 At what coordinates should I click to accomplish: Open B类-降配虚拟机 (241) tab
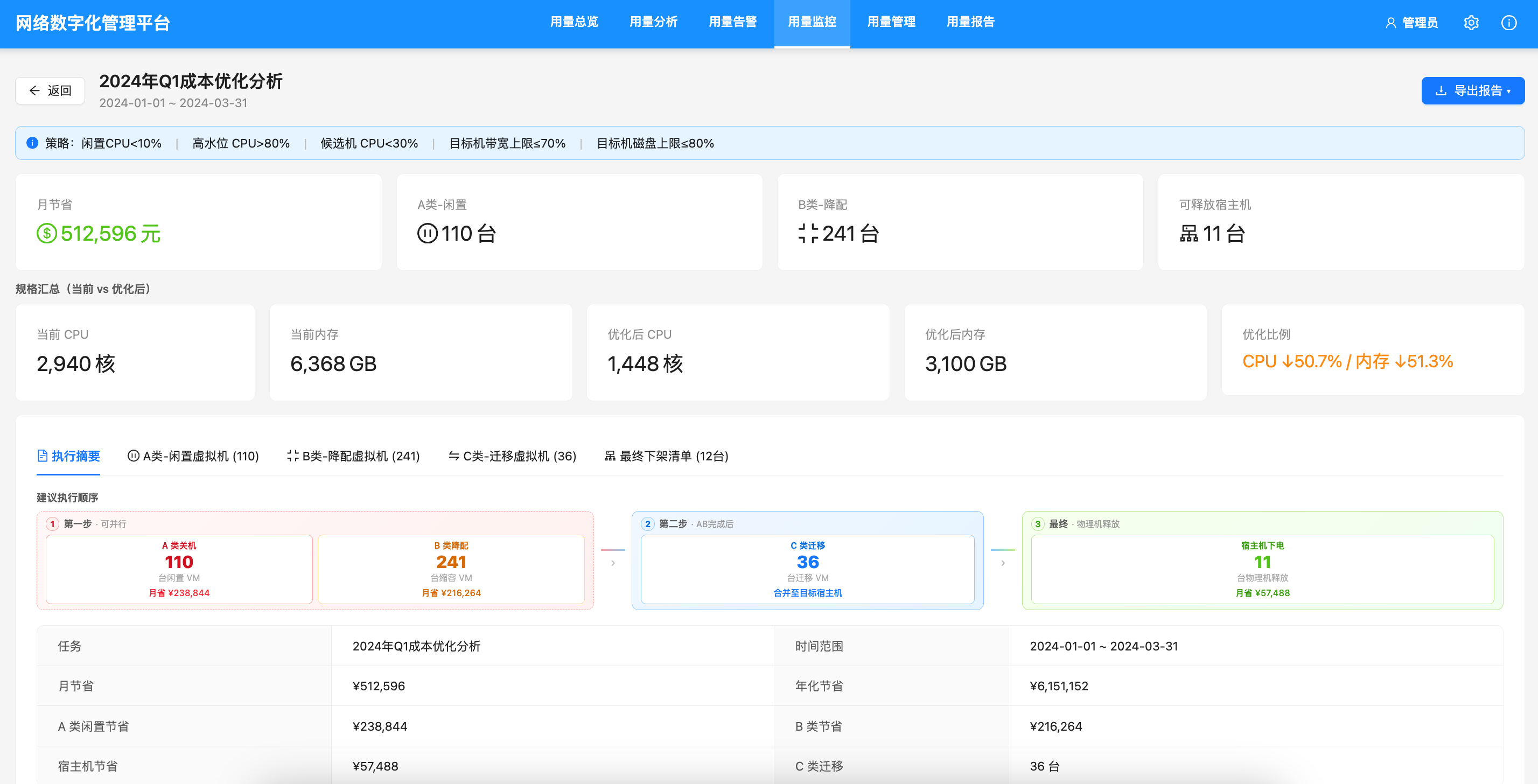pyautogui.click(x=353, y=456)
